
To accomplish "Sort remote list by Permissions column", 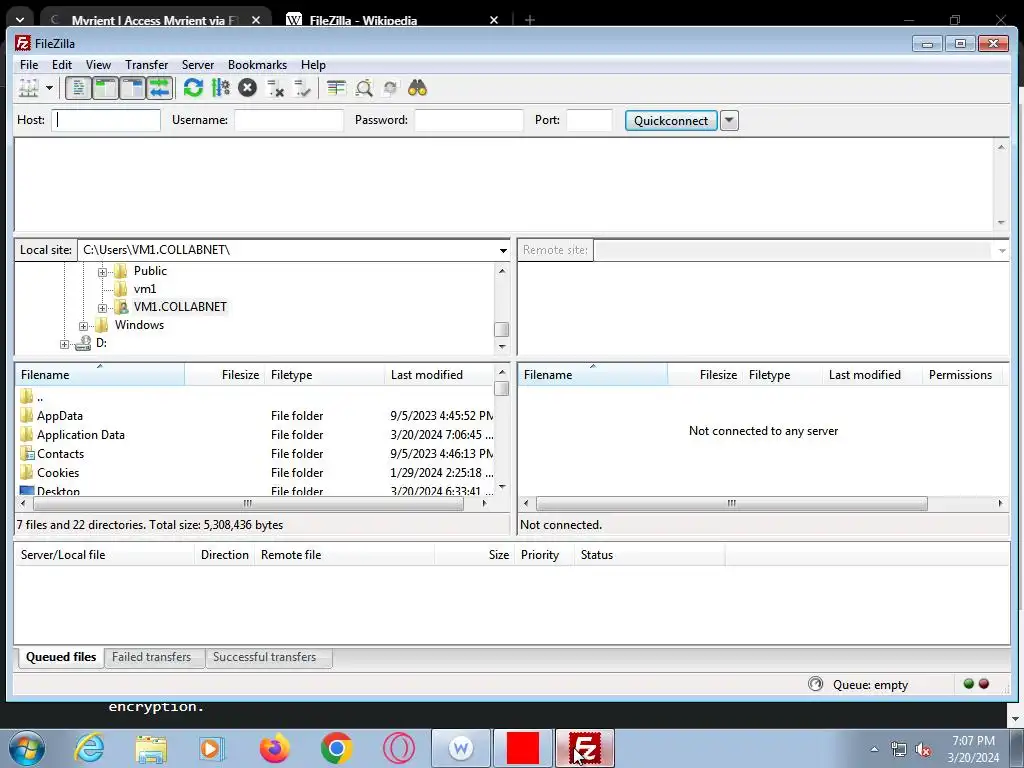I will point(960,375).
